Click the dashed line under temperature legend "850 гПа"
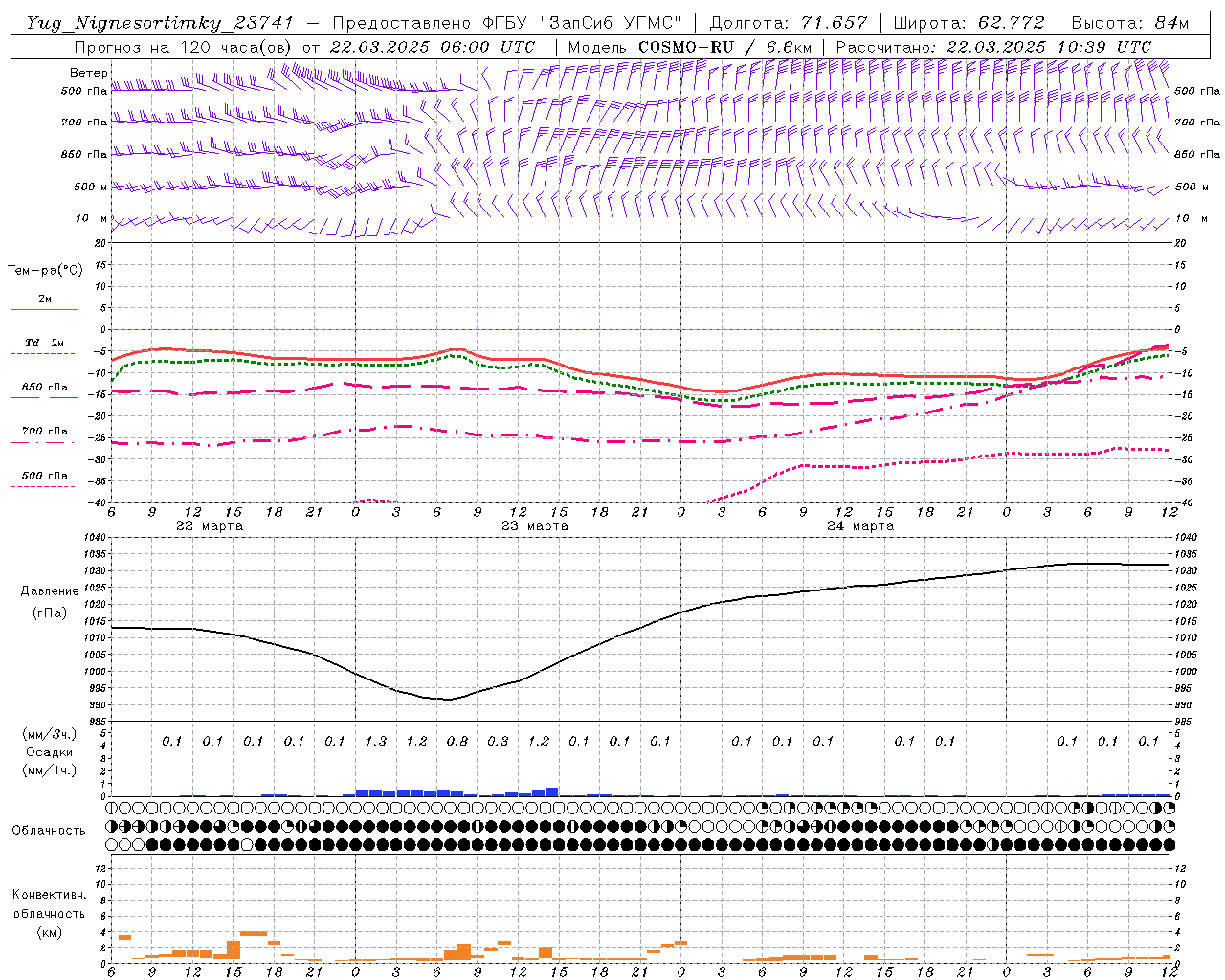1225x980 pixels. click(44, 397)
